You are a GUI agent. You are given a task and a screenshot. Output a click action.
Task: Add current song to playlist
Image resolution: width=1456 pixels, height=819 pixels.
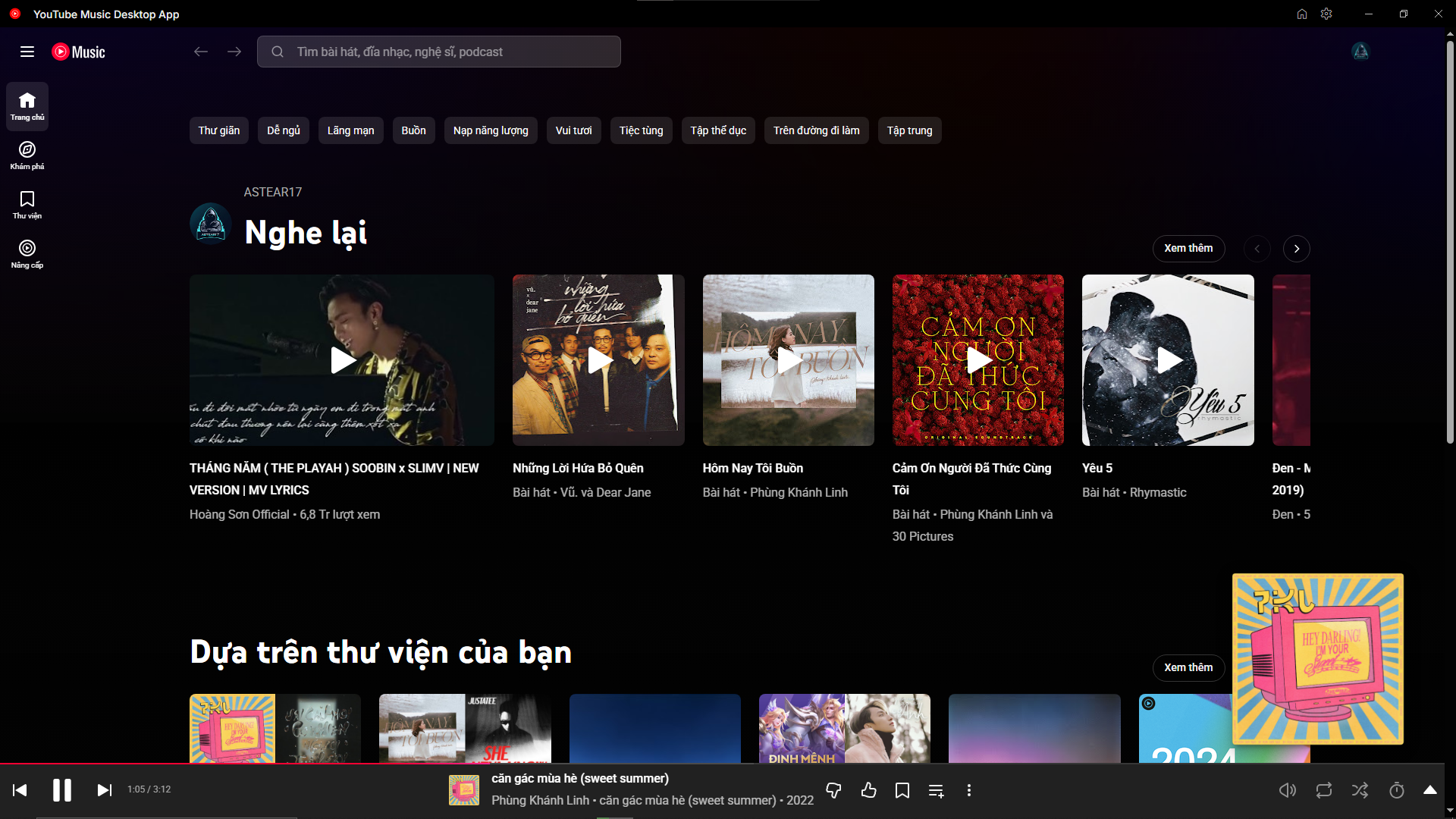[x=937, y=790]
